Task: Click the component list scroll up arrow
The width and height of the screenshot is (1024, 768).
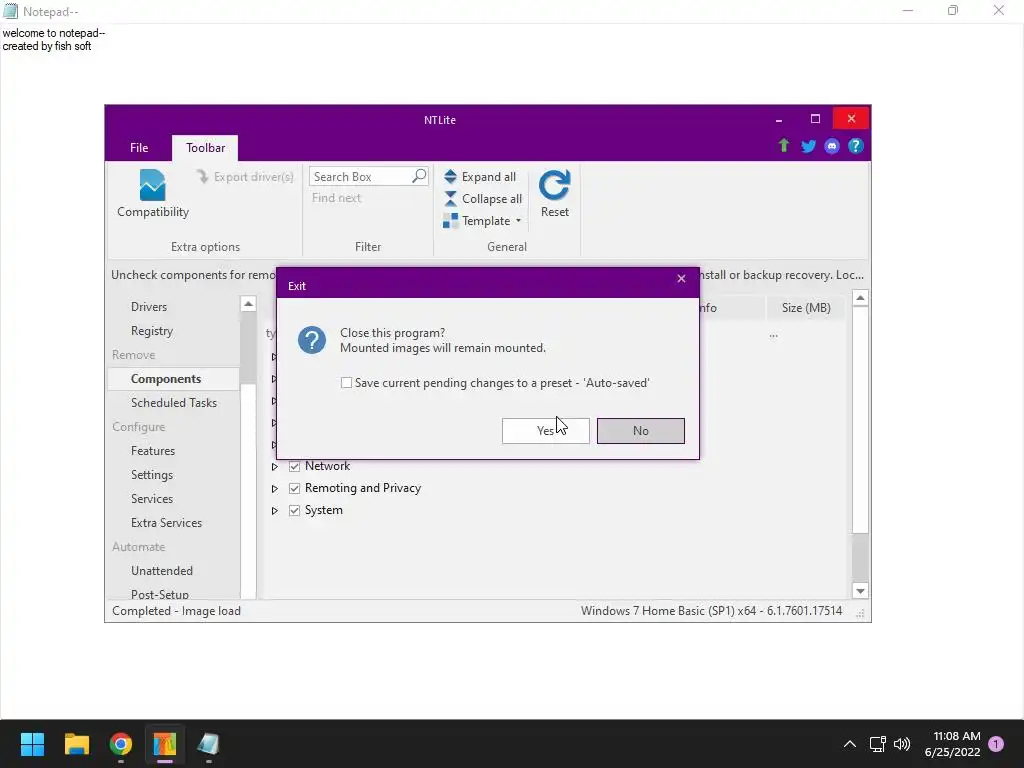Action: tap(860, 298)
